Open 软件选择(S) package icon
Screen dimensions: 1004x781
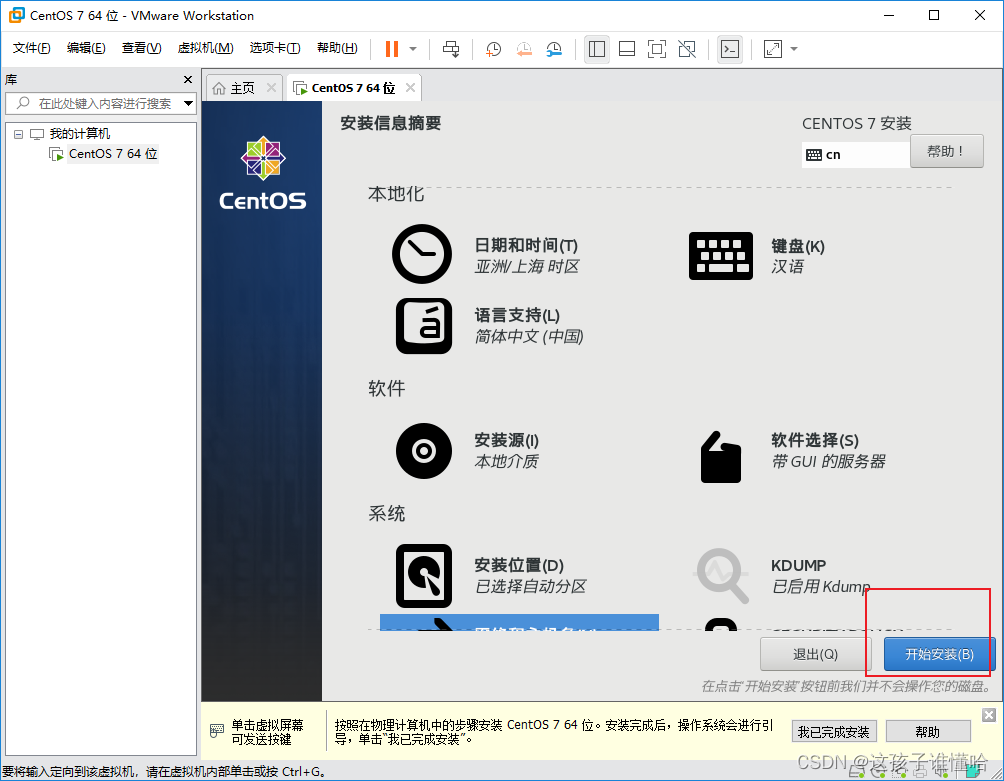click(x=720, y=456)
